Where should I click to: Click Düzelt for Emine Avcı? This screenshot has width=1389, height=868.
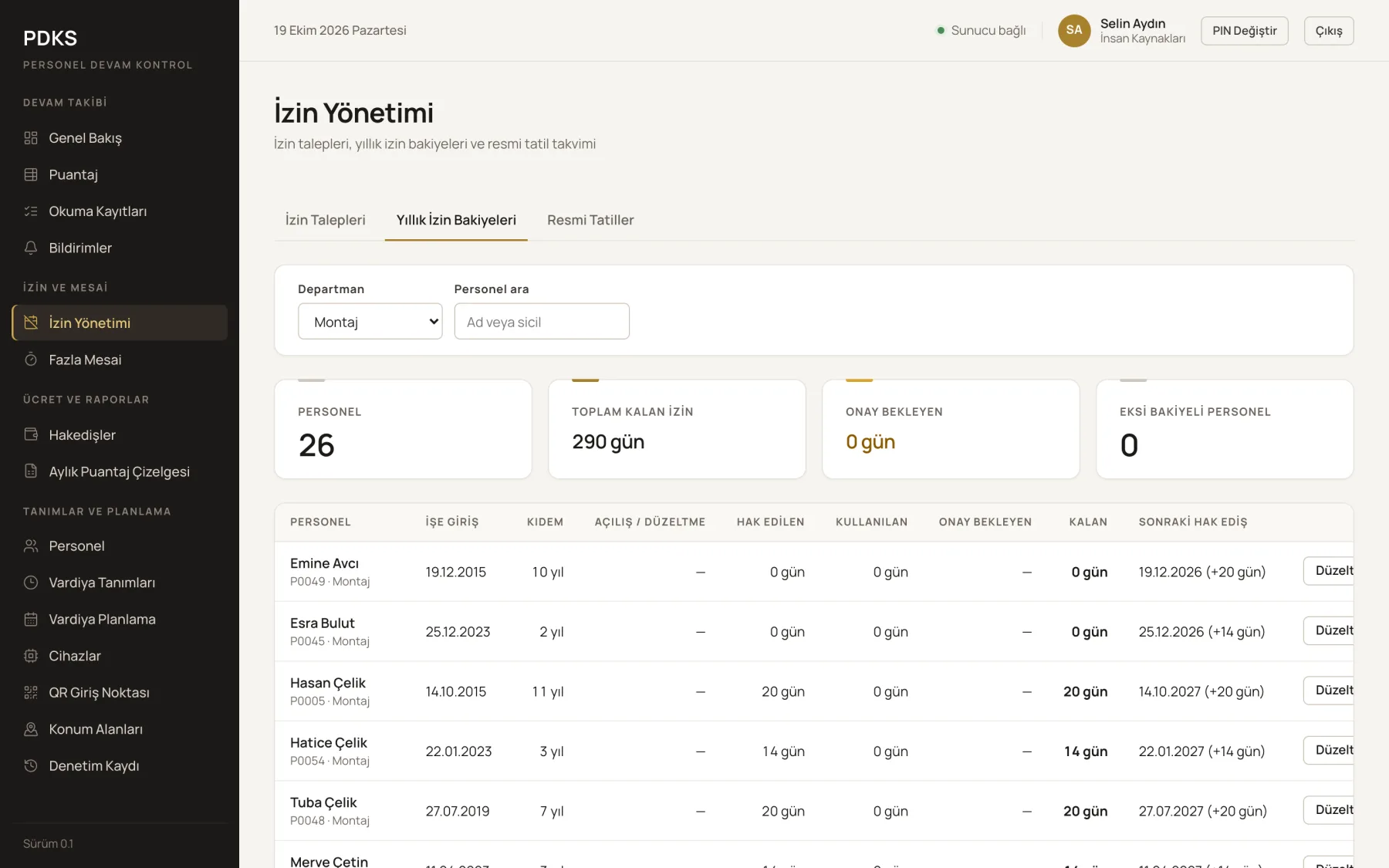point(1329,571)
